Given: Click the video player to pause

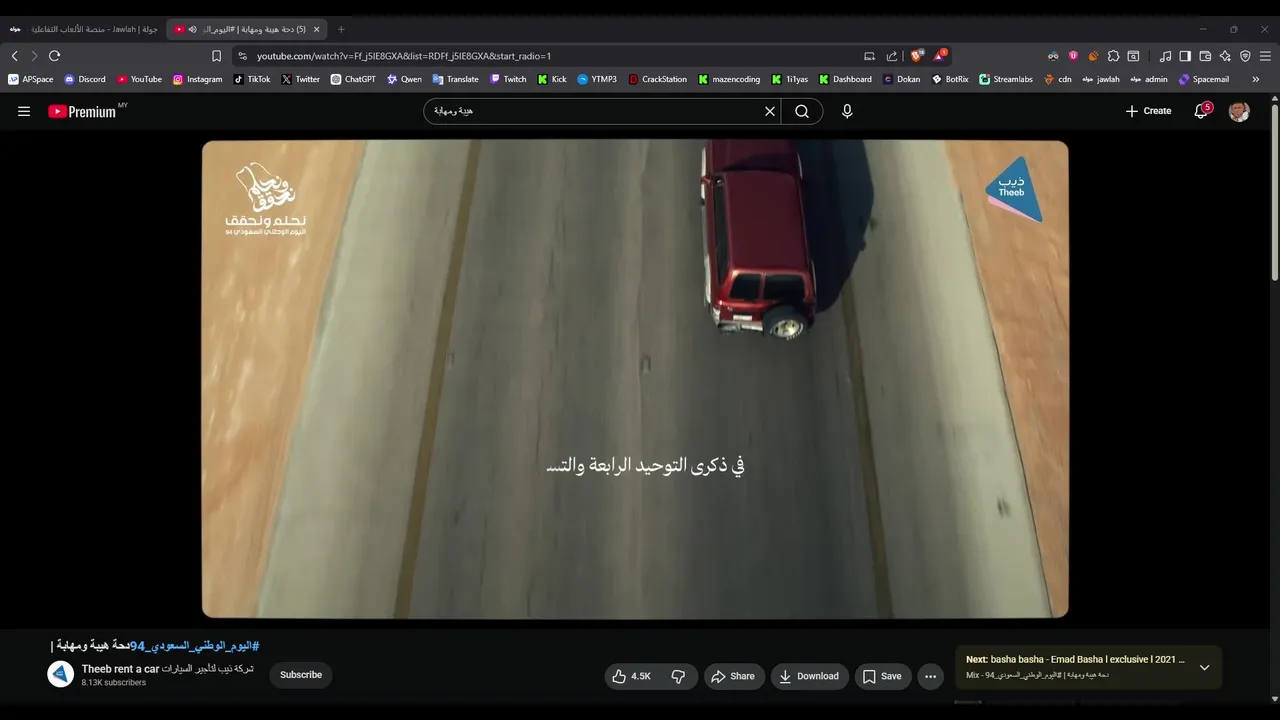Looking at the screenshot, I should click(635, 379).
